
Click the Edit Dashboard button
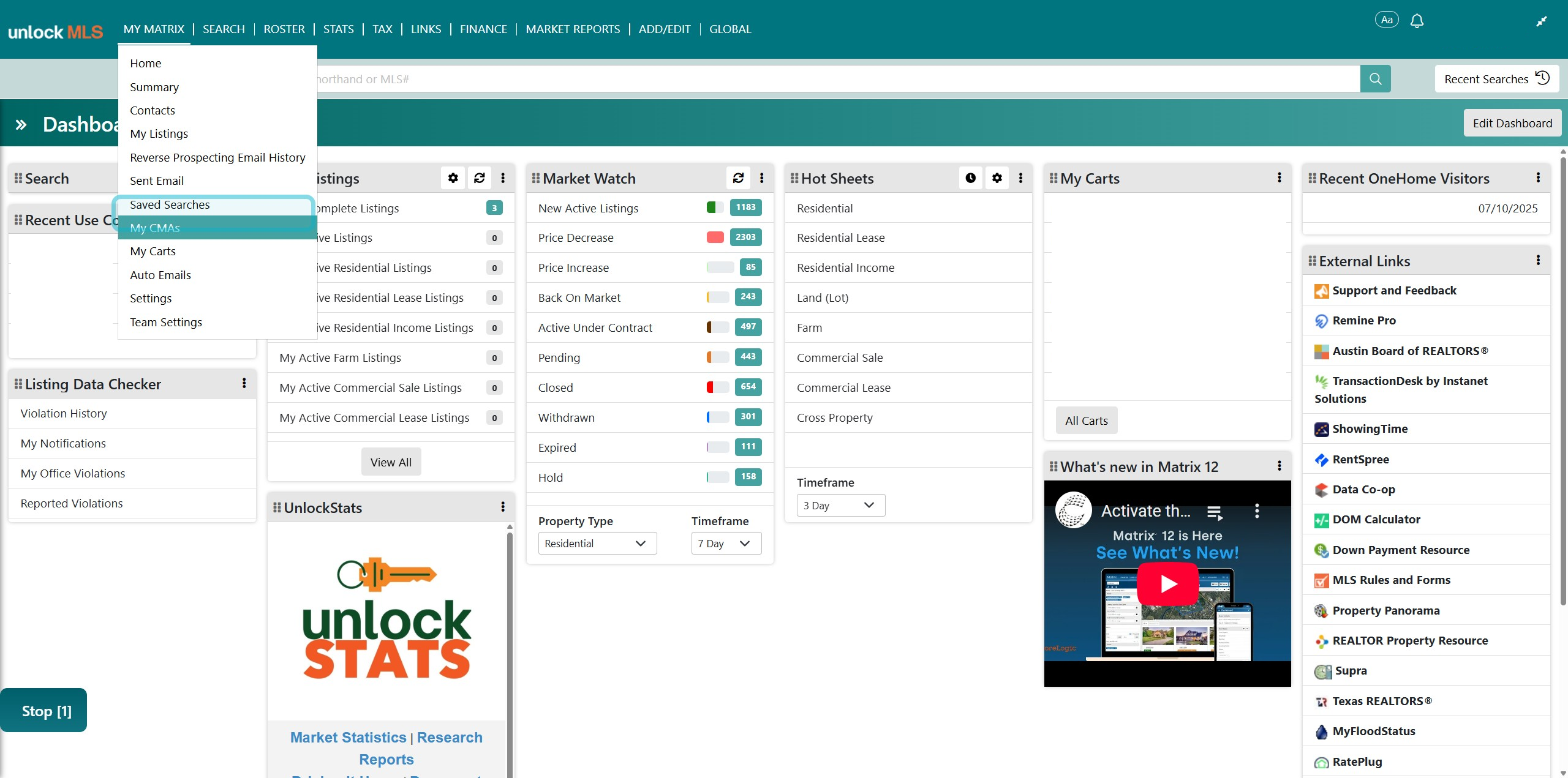[1512, 123]
